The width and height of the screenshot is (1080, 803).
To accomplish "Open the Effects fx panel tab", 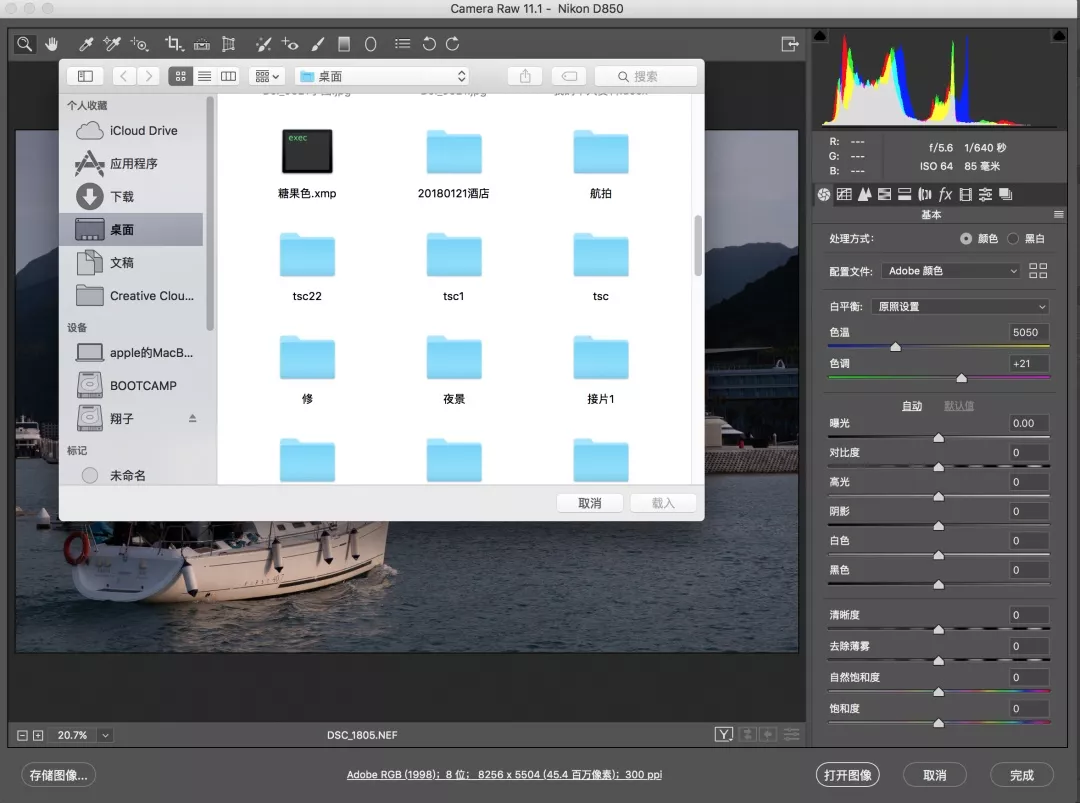I will point(945,194).
